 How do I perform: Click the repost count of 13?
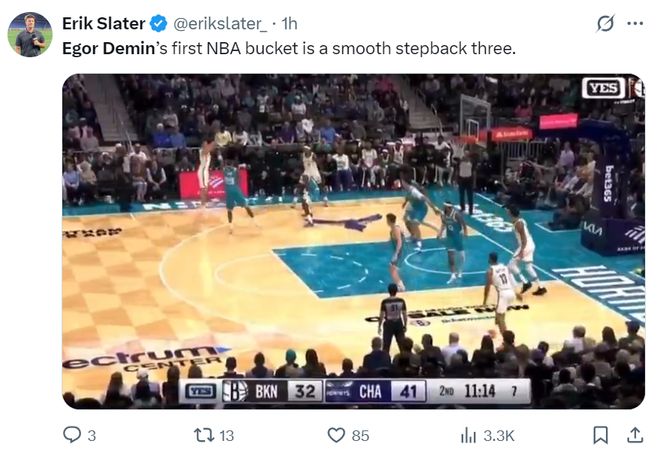coord(226,435)
